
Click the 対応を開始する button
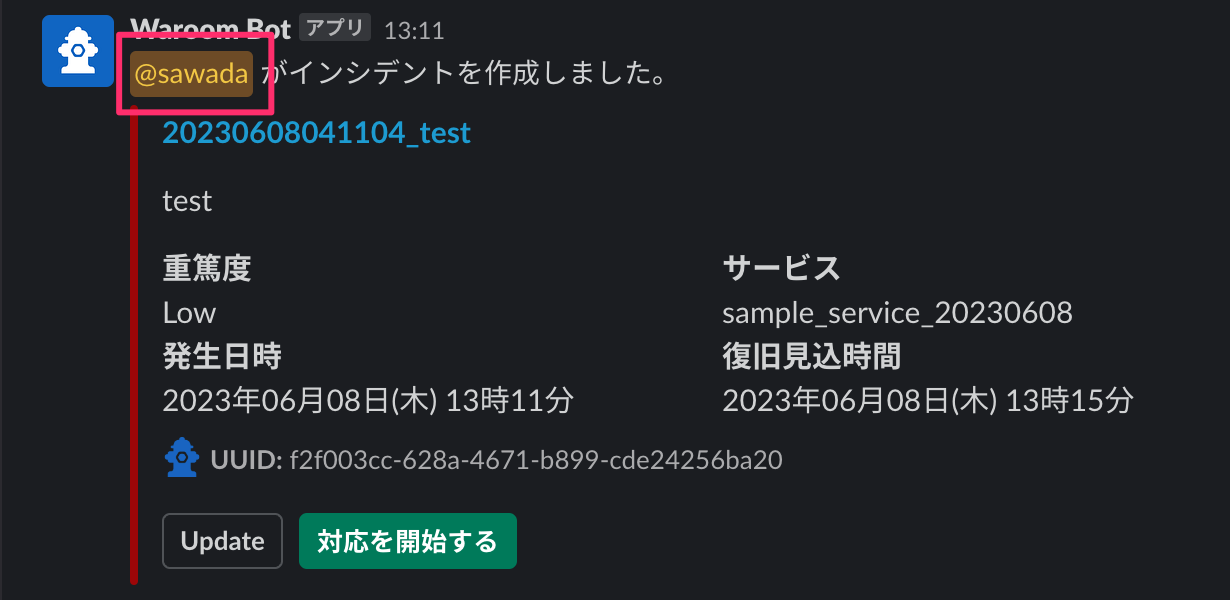click(407, 541)
